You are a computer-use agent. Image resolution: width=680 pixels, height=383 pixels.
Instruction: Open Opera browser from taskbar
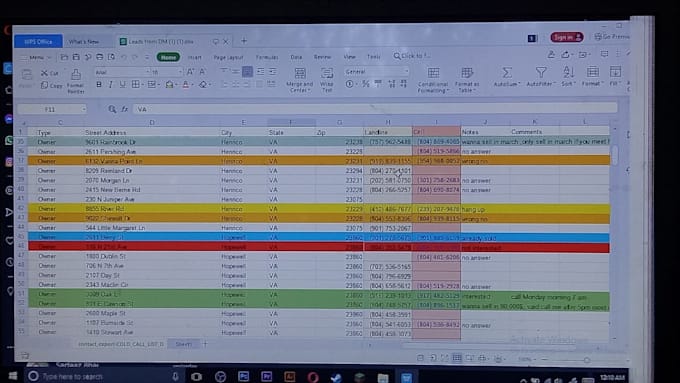[313, 377]
